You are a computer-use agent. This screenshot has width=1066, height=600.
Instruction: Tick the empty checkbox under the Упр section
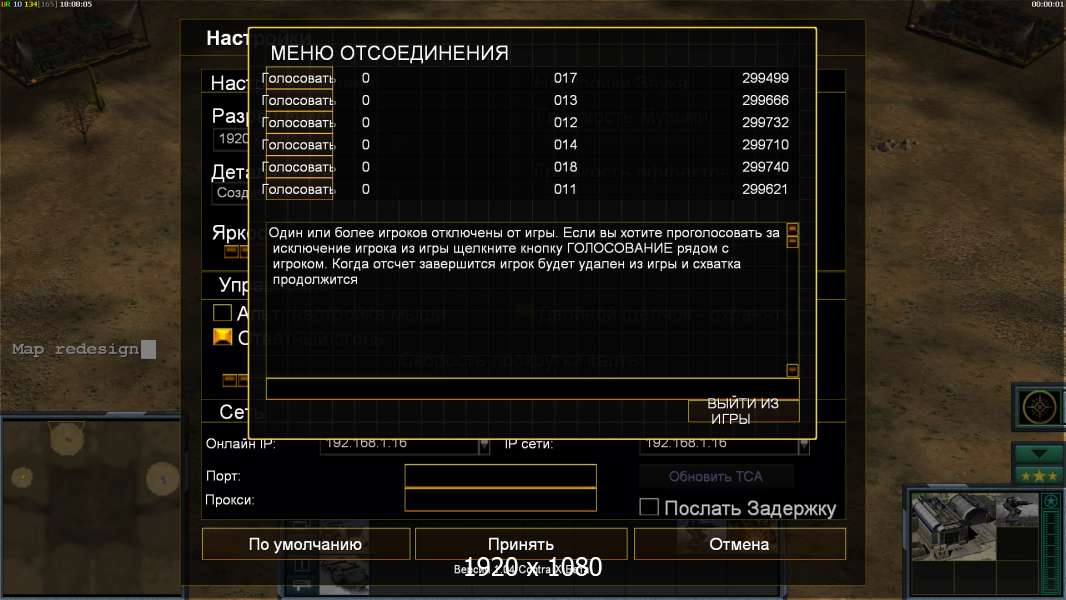222,313
